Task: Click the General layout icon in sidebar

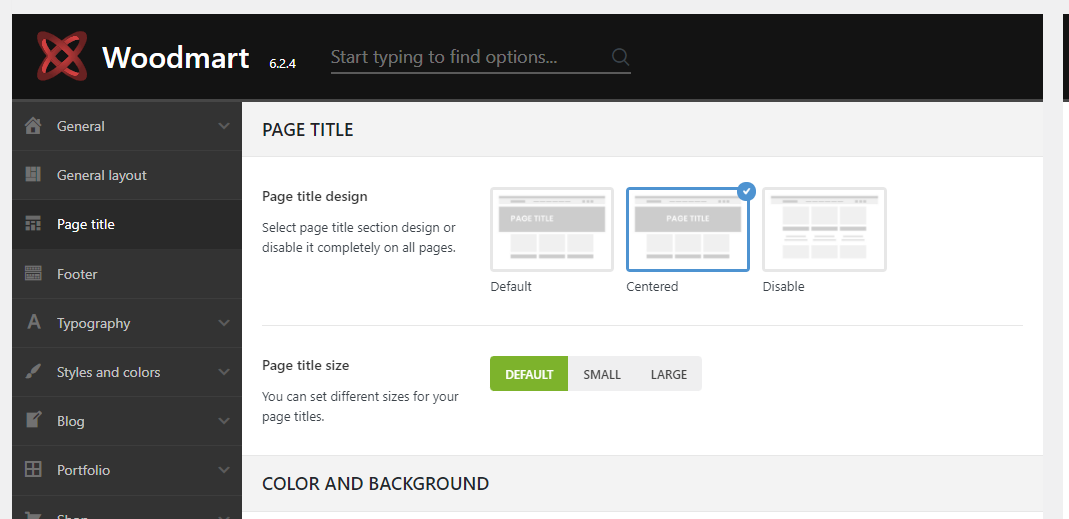Action: coord(33,175)
